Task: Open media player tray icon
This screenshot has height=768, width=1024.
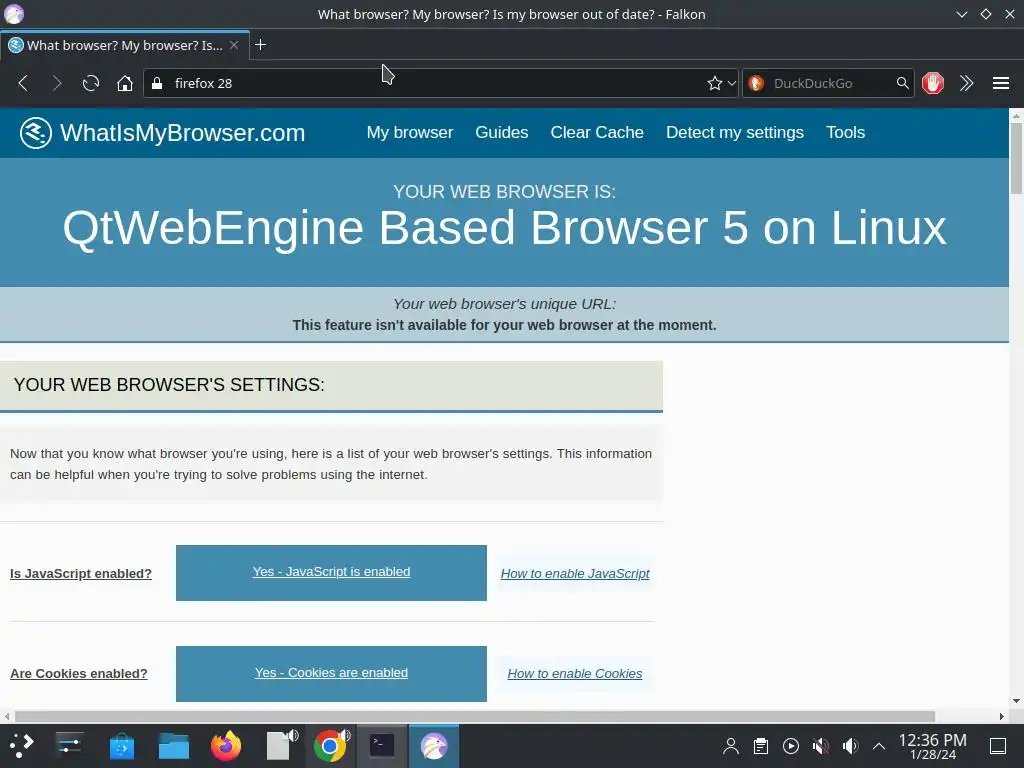Action: point(791,746)
